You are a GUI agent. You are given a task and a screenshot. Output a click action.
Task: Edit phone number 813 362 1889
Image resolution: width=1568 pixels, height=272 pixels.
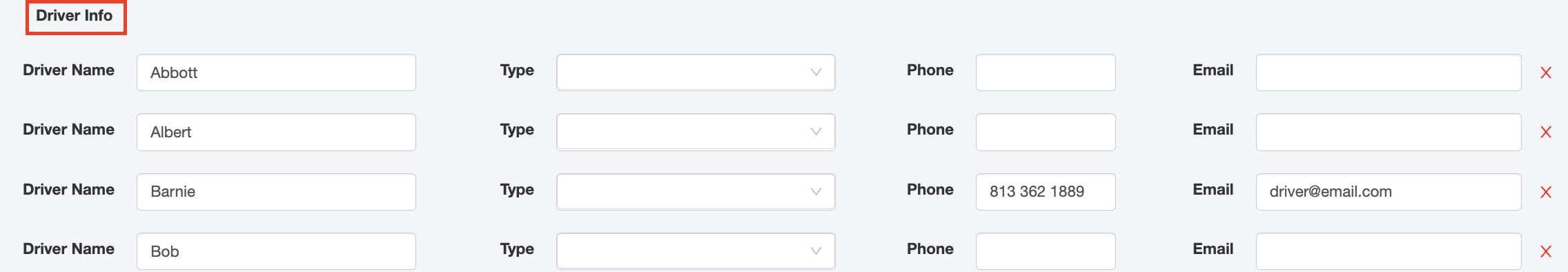pos(1046,192)
